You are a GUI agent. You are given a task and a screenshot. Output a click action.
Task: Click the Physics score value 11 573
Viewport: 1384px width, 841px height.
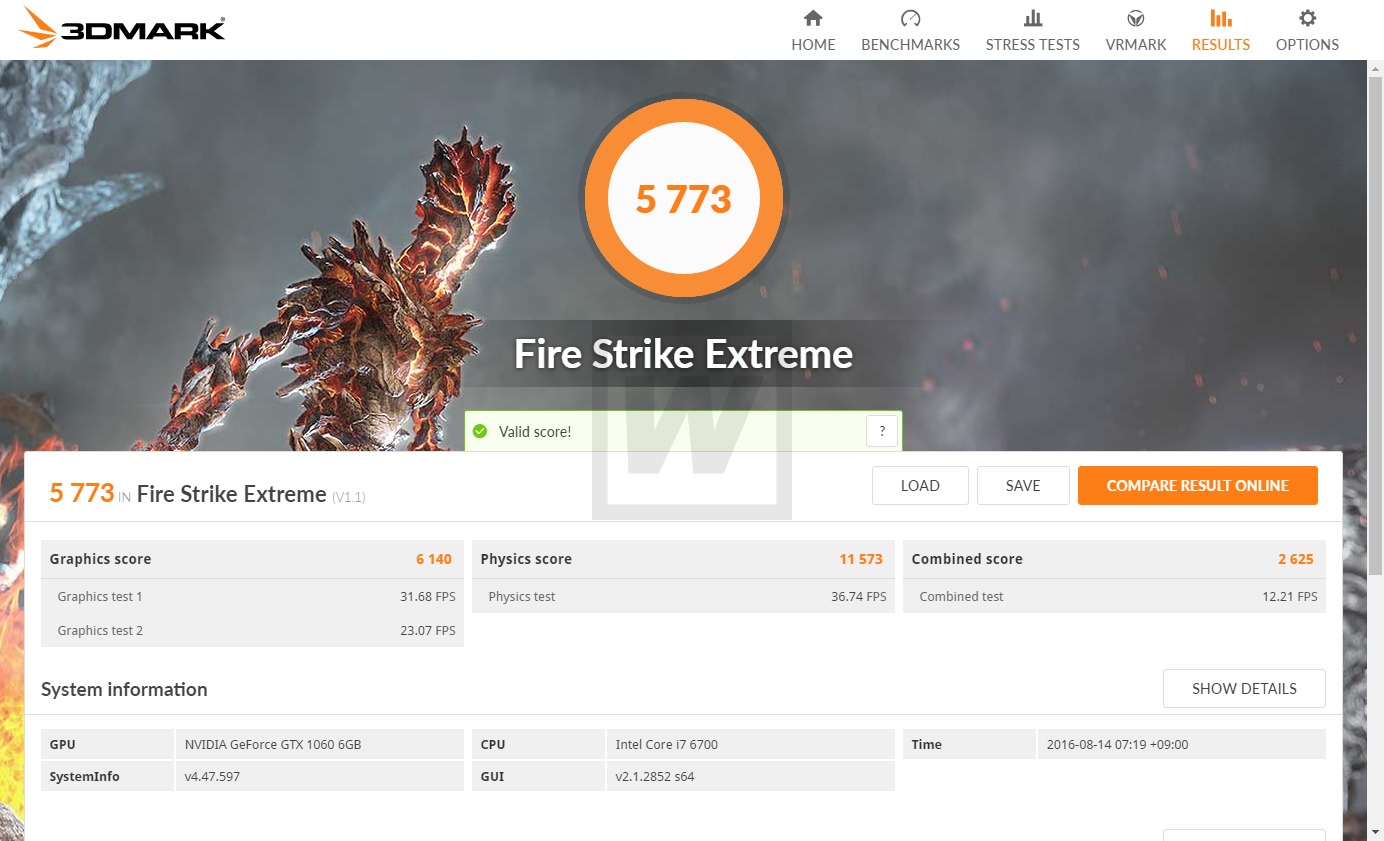861,559
